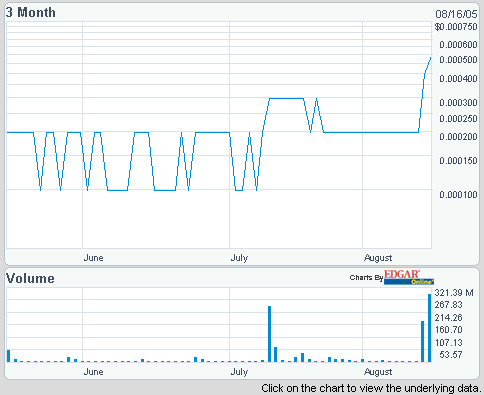Viewport: 484px width, 395px height.
Task: Click the July label under volume chart
Action: [239, 372]
